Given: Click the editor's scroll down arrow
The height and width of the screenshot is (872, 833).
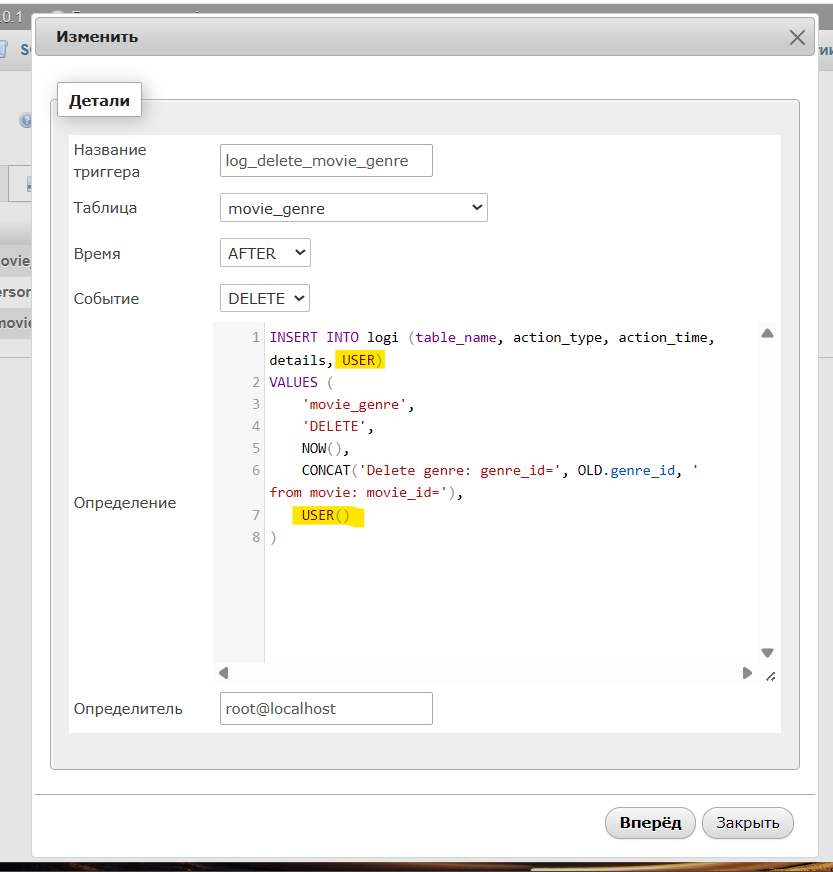Looking at the screenshot, I should [x=767, y=652].
